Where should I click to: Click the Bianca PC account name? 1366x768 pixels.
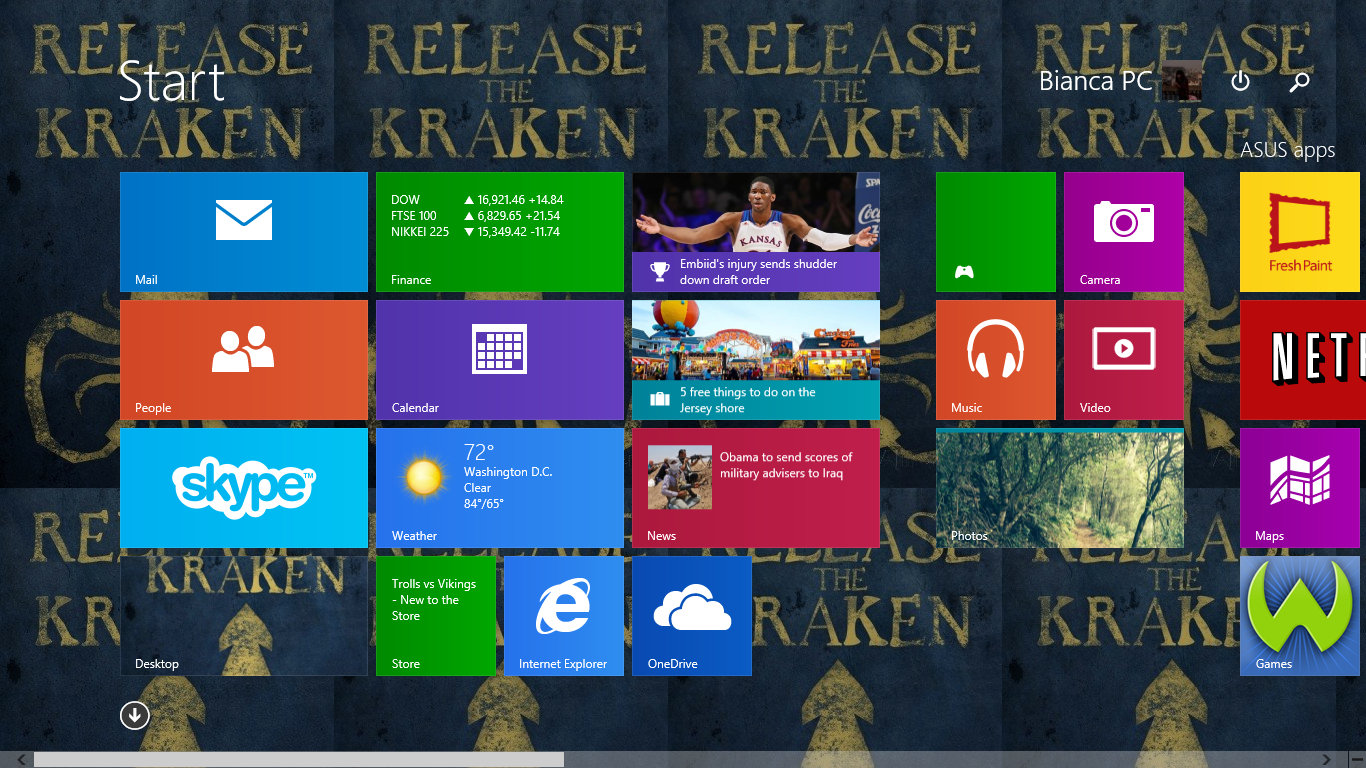click(1096, 81)
